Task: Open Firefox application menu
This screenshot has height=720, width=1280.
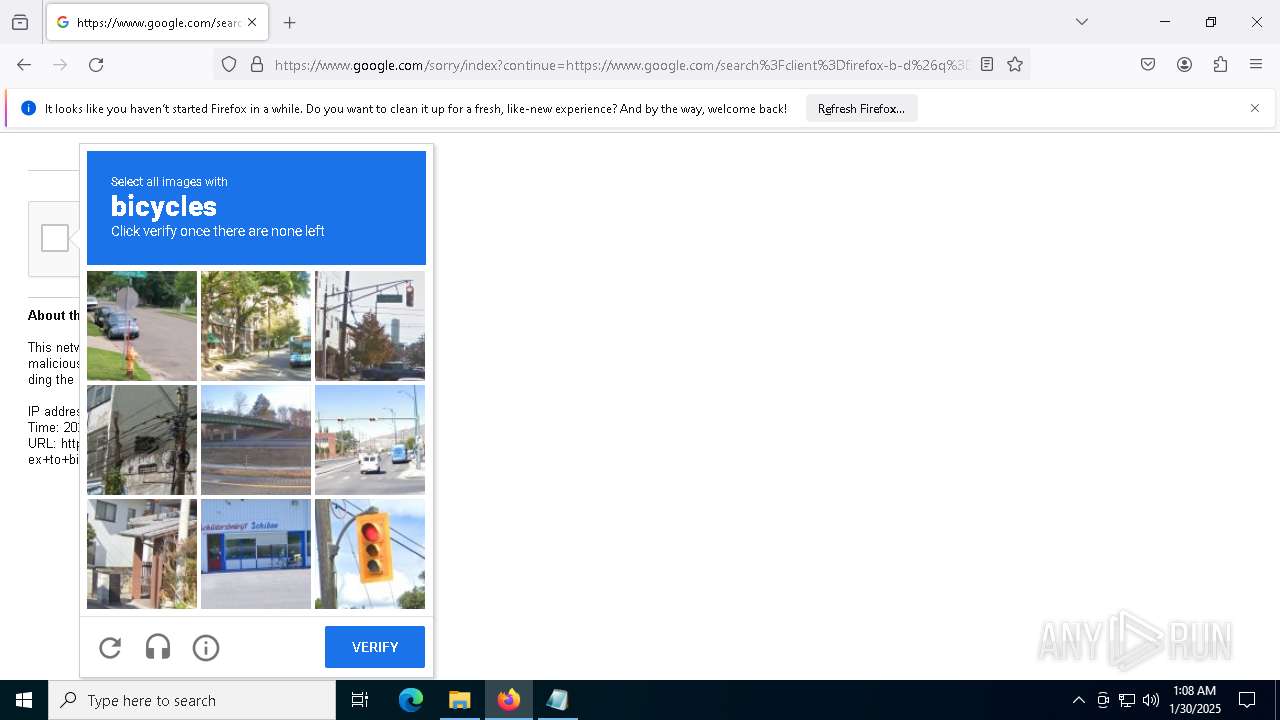Action: (x=1256, y=65)
